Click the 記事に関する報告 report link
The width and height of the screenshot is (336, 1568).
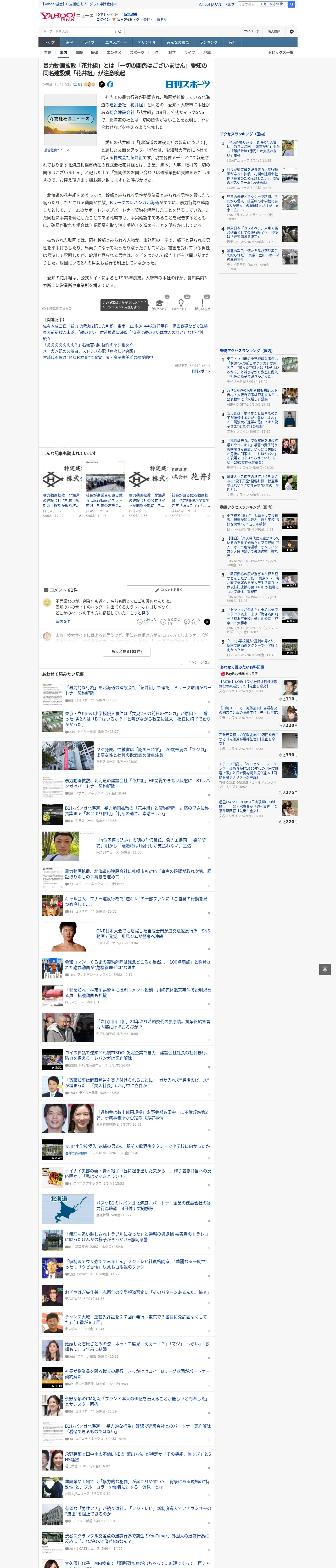click(x=57, y=309)
